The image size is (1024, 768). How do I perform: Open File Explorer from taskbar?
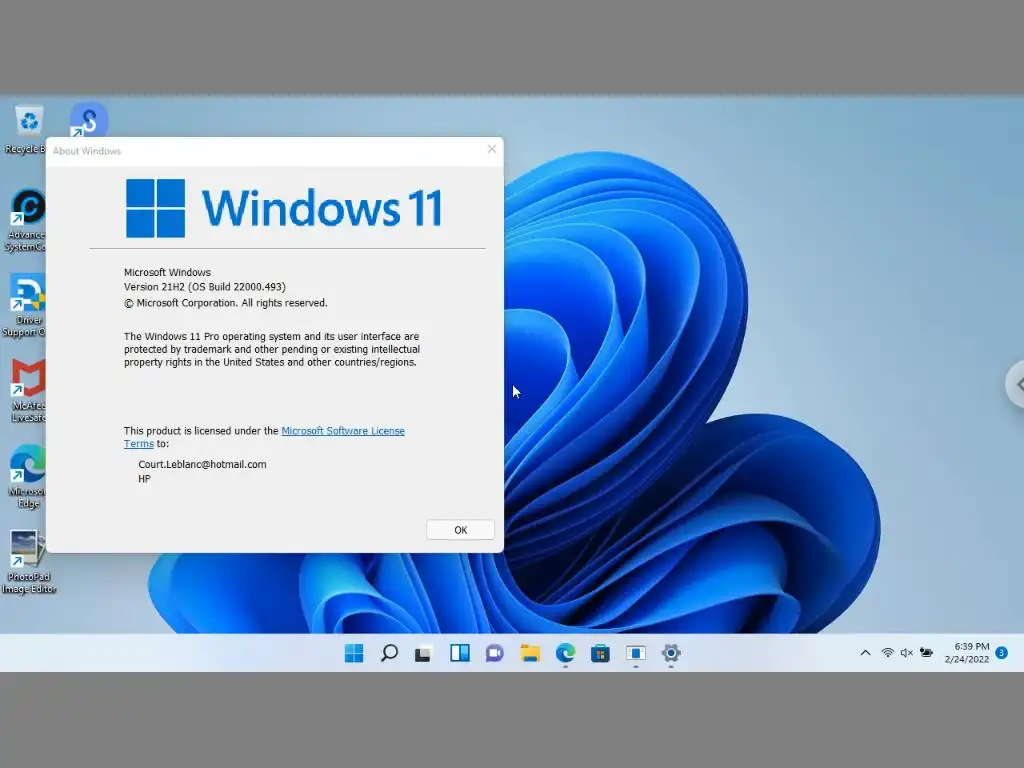pyautogui.click(x=530, y=653)
